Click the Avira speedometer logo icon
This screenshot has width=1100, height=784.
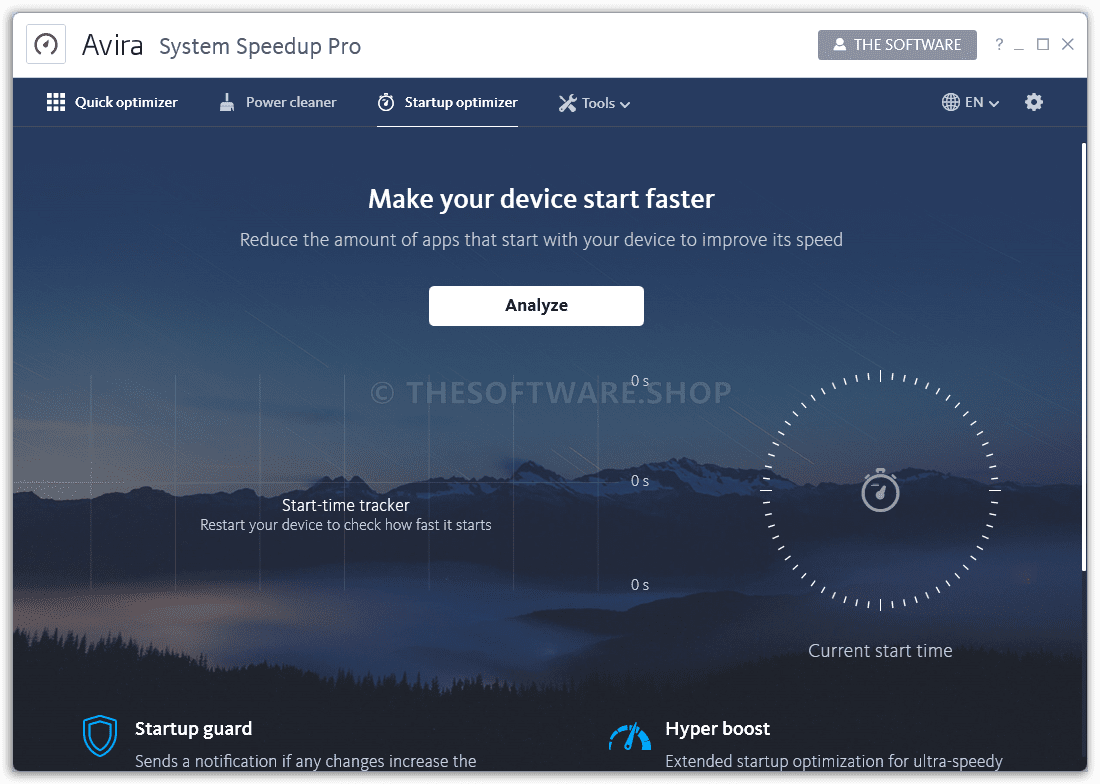click(x=46, y=44)
